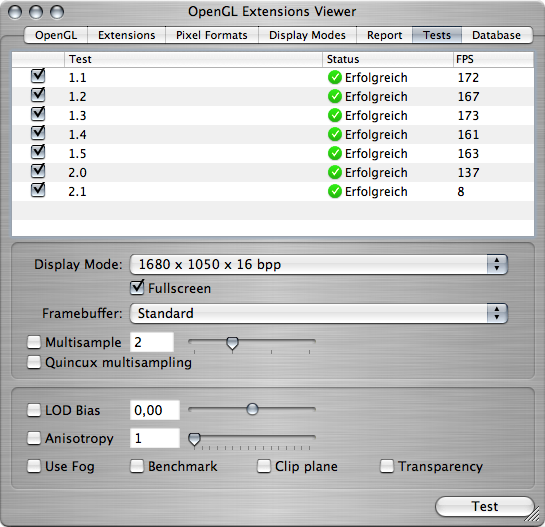Click the LOD Bias slider knob
Viewport: 545px width, 527px height.
click(252, 409)
